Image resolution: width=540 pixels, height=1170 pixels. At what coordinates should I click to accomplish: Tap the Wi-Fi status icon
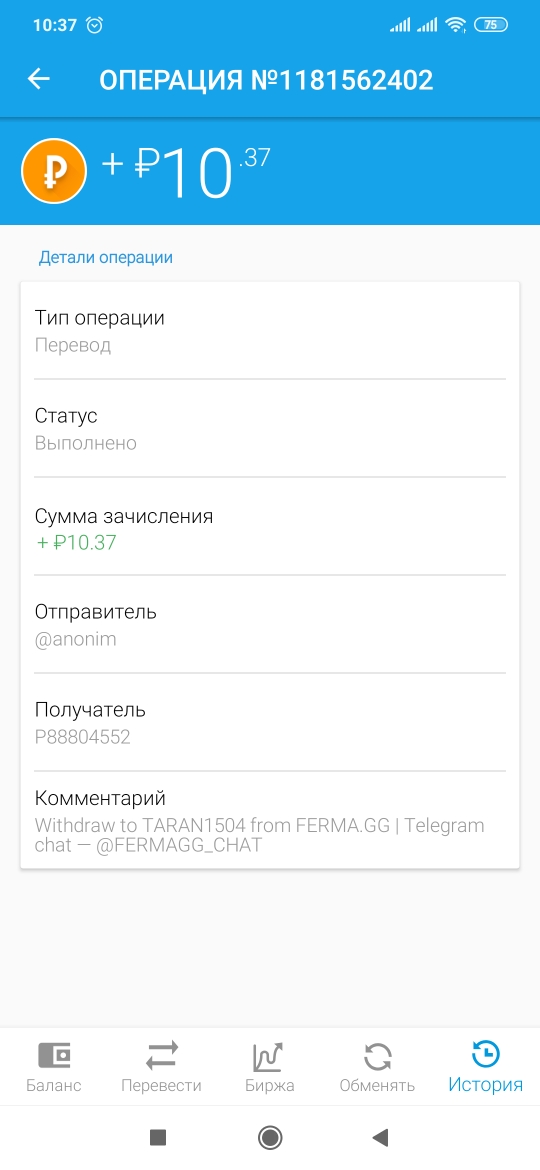[x=455, y=25]
